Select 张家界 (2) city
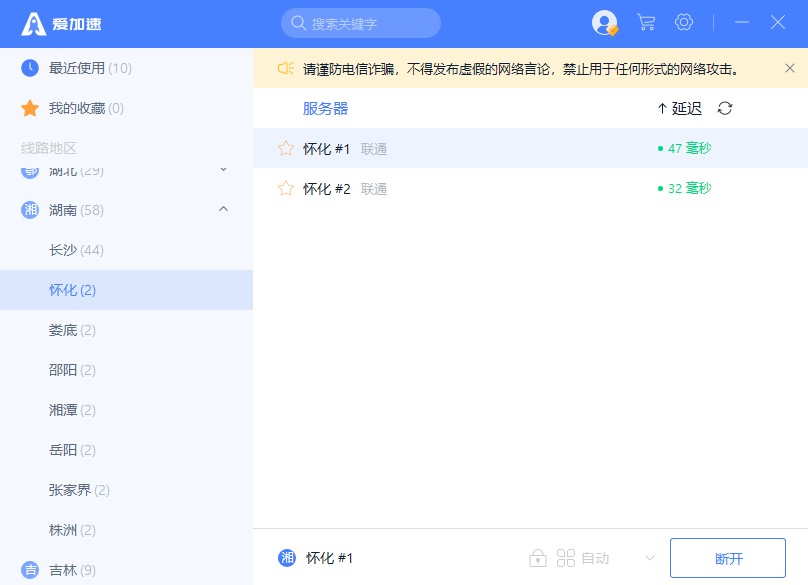Screen dimensions: 808x585 pyautogui.click(x=126, y=490)
